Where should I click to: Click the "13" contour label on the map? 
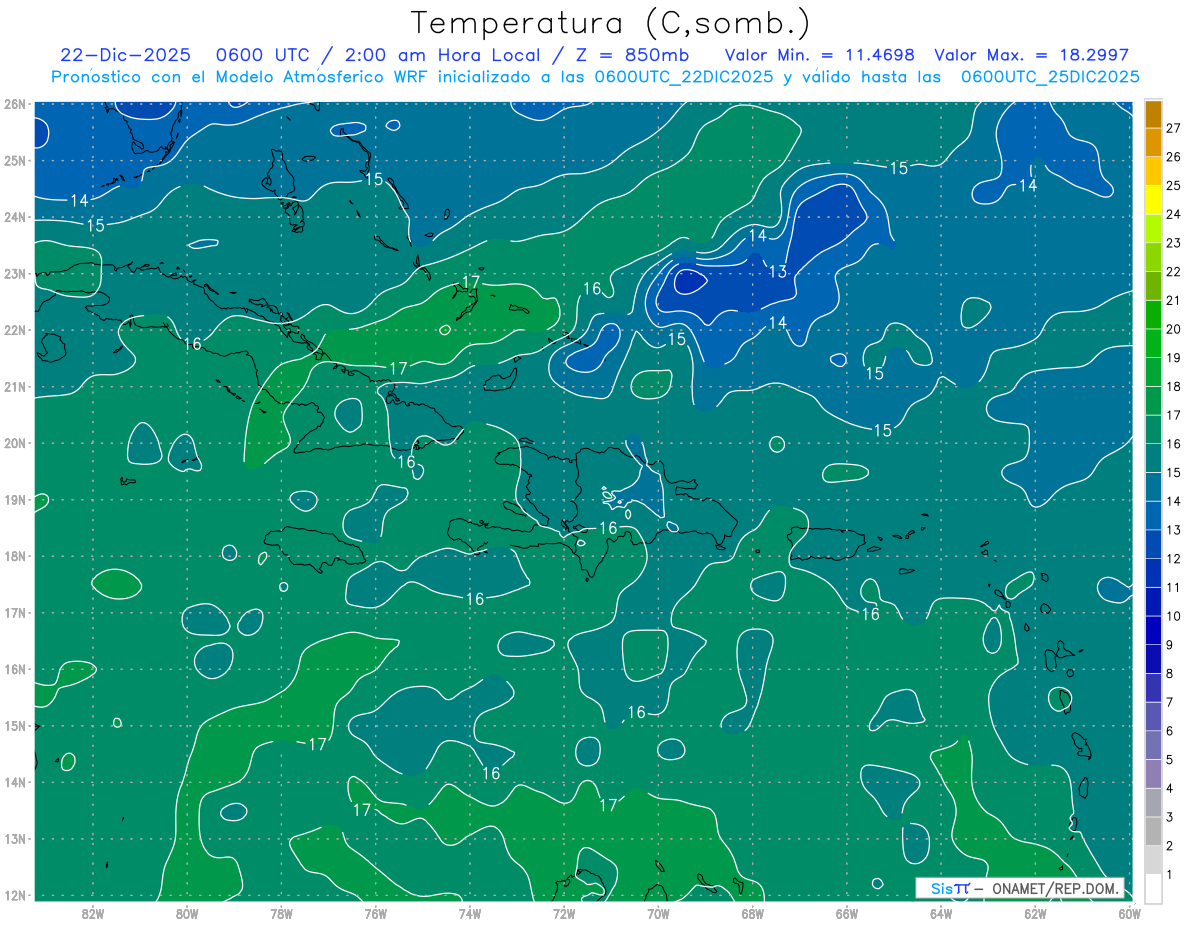click(777, 271)
